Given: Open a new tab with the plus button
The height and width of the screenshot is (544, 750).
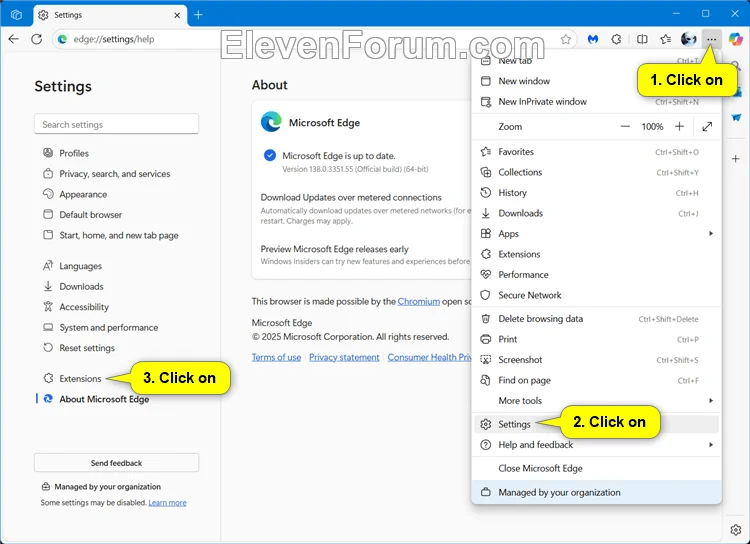Looking at the screenshot, I should tap(198, 15).
